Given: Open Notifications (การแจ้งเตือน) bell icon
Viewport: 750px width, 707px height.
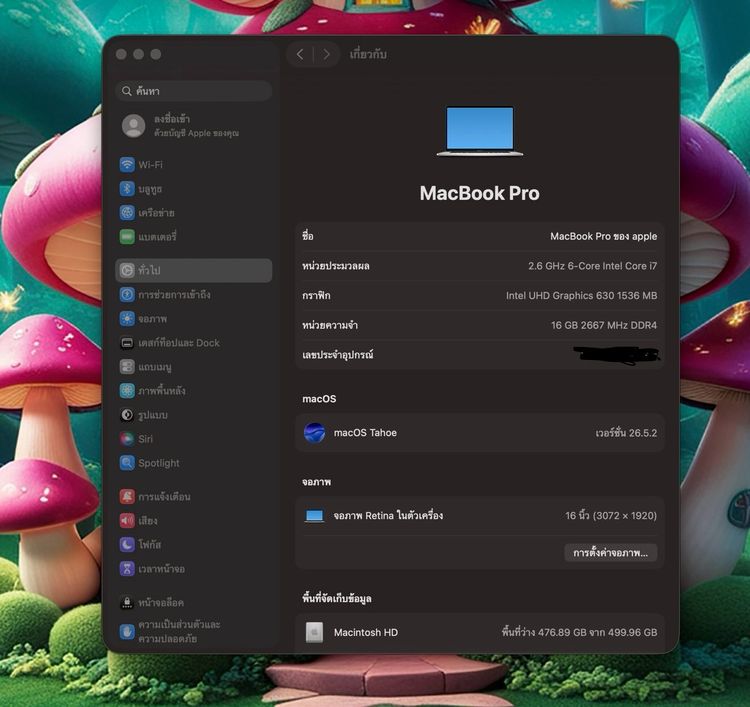Looking at the screenshot, I should point(127,497).
